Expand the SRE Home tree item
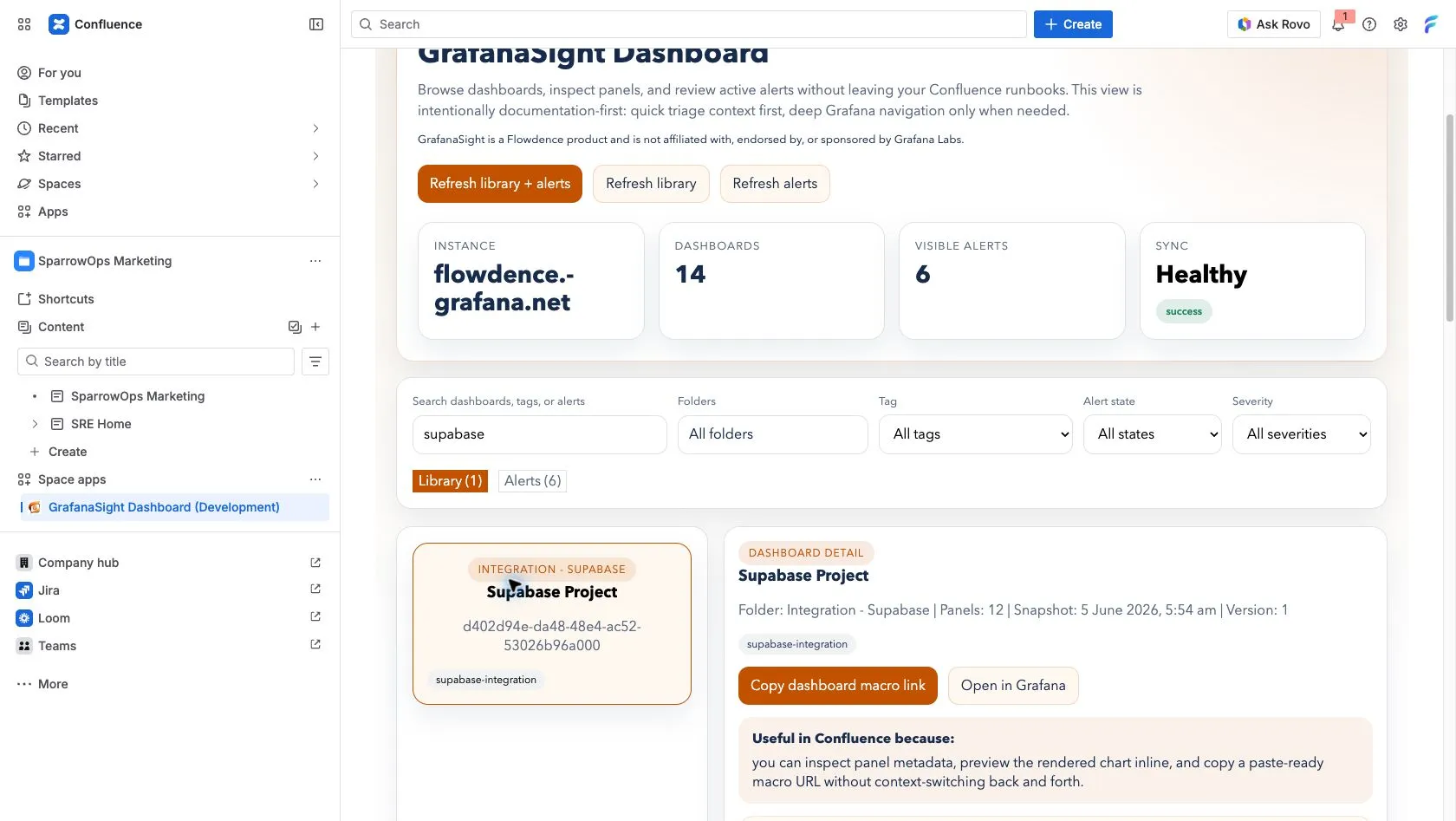 tap(35, 424)
